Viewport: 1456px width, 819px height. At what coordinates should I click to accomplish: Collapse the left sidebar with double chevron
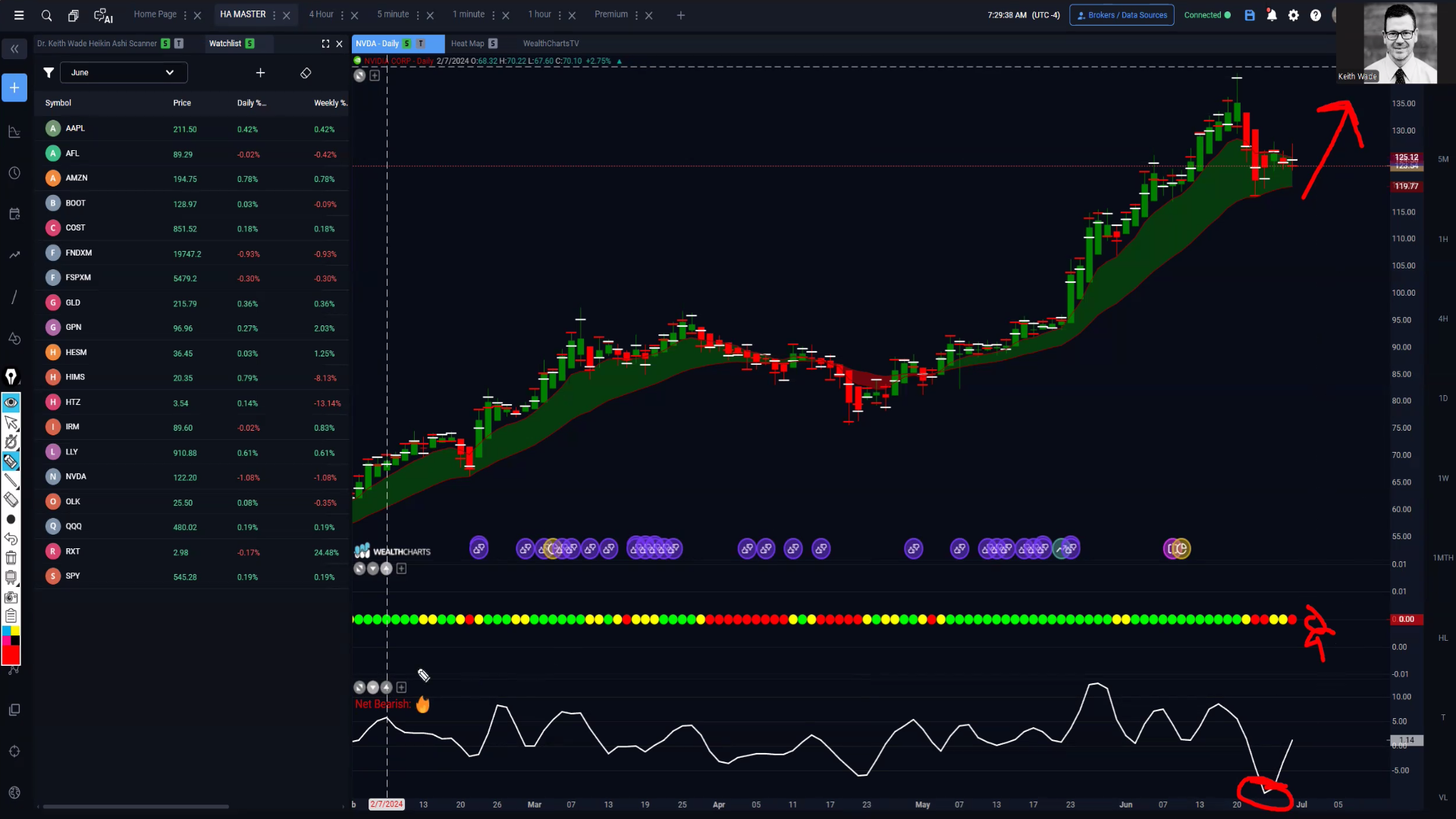tap(14, 49)
